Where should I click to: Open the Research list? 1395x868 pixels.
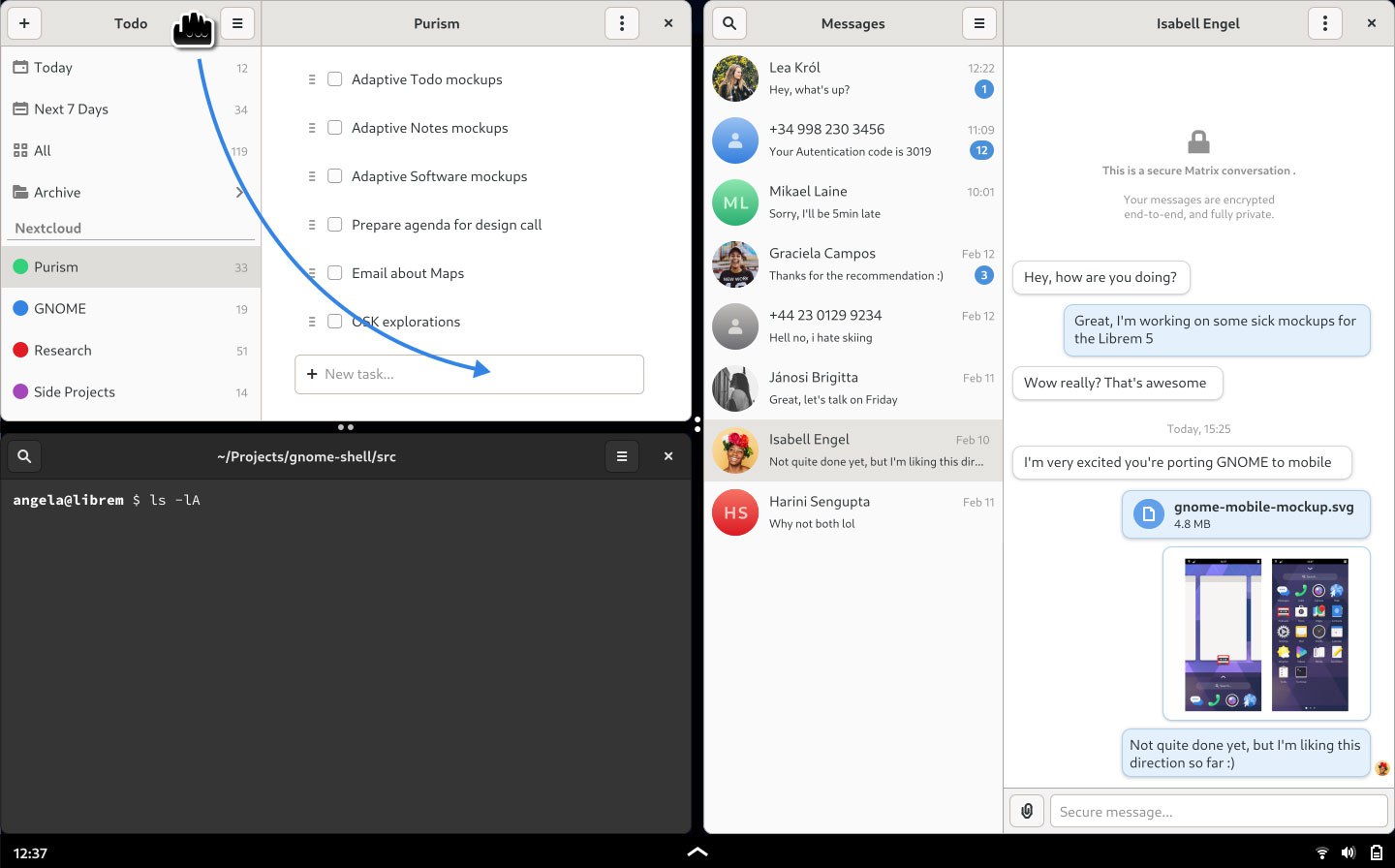[131, 351]
